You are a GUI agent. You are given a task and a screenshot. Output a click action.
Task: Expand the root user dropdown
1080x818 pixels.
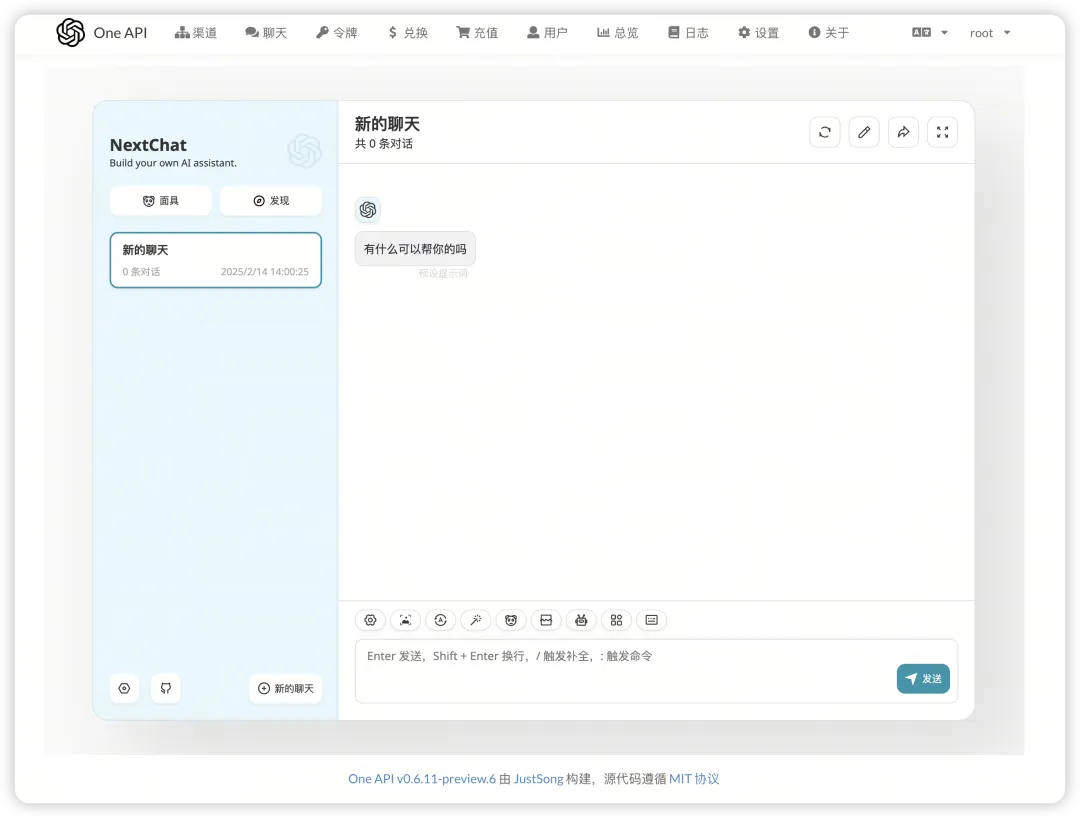click(990, 32)
